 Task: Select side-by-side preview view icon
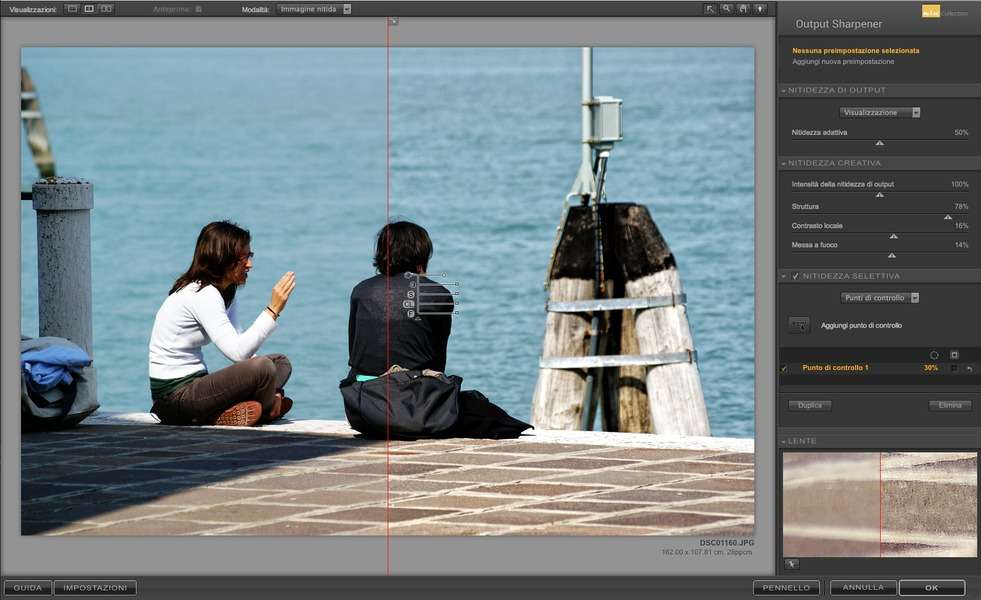tap(106, 8)
